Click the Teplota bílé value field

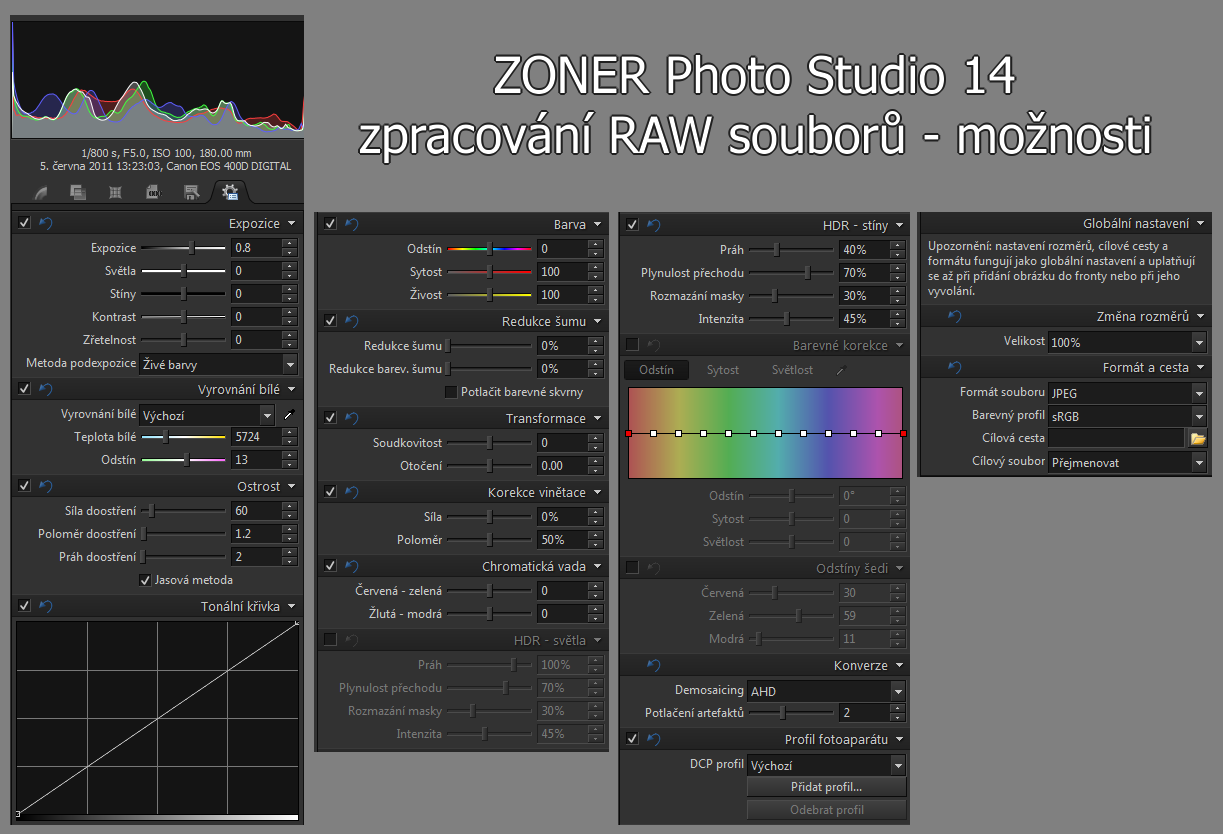tap(256, 437)
